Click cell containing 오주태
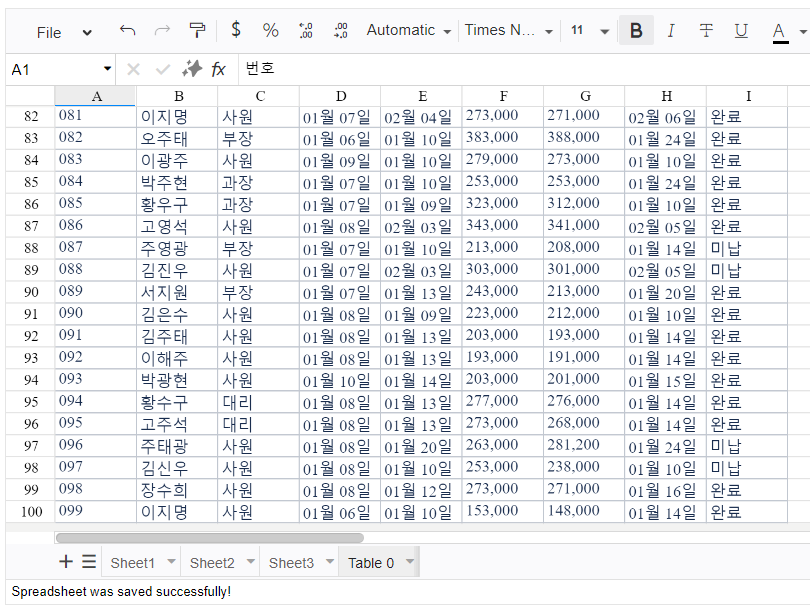 [x=177, y=138]
